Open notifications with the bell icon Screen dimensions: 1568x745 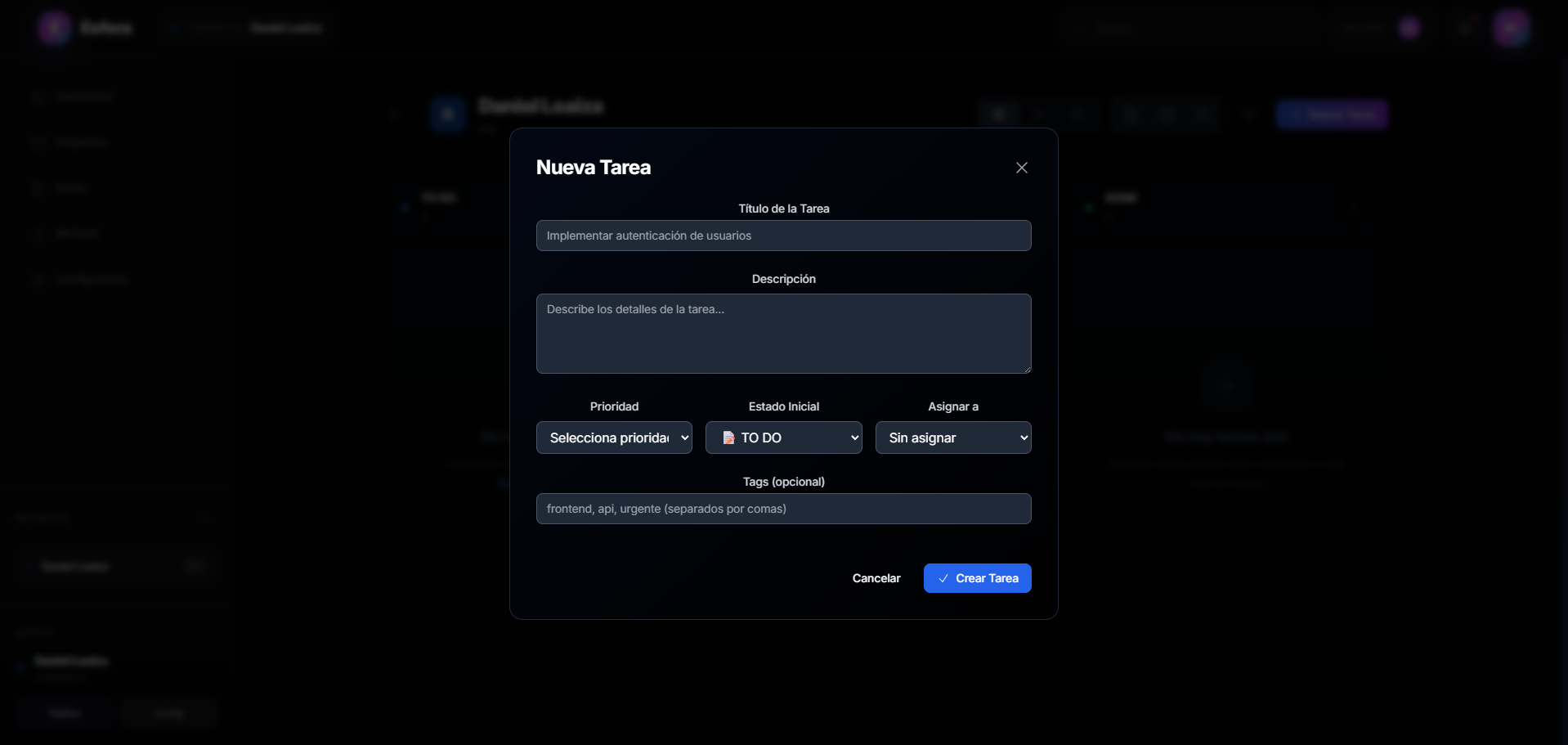1463,27
